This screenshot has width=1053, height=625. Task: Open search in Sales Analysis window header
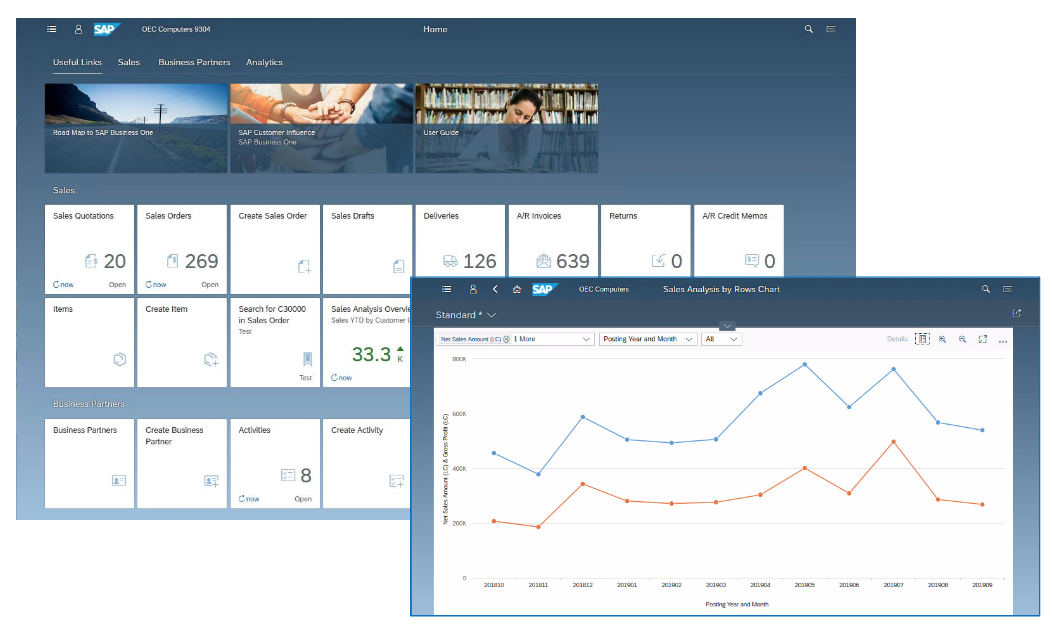click(x=986, y=289)
